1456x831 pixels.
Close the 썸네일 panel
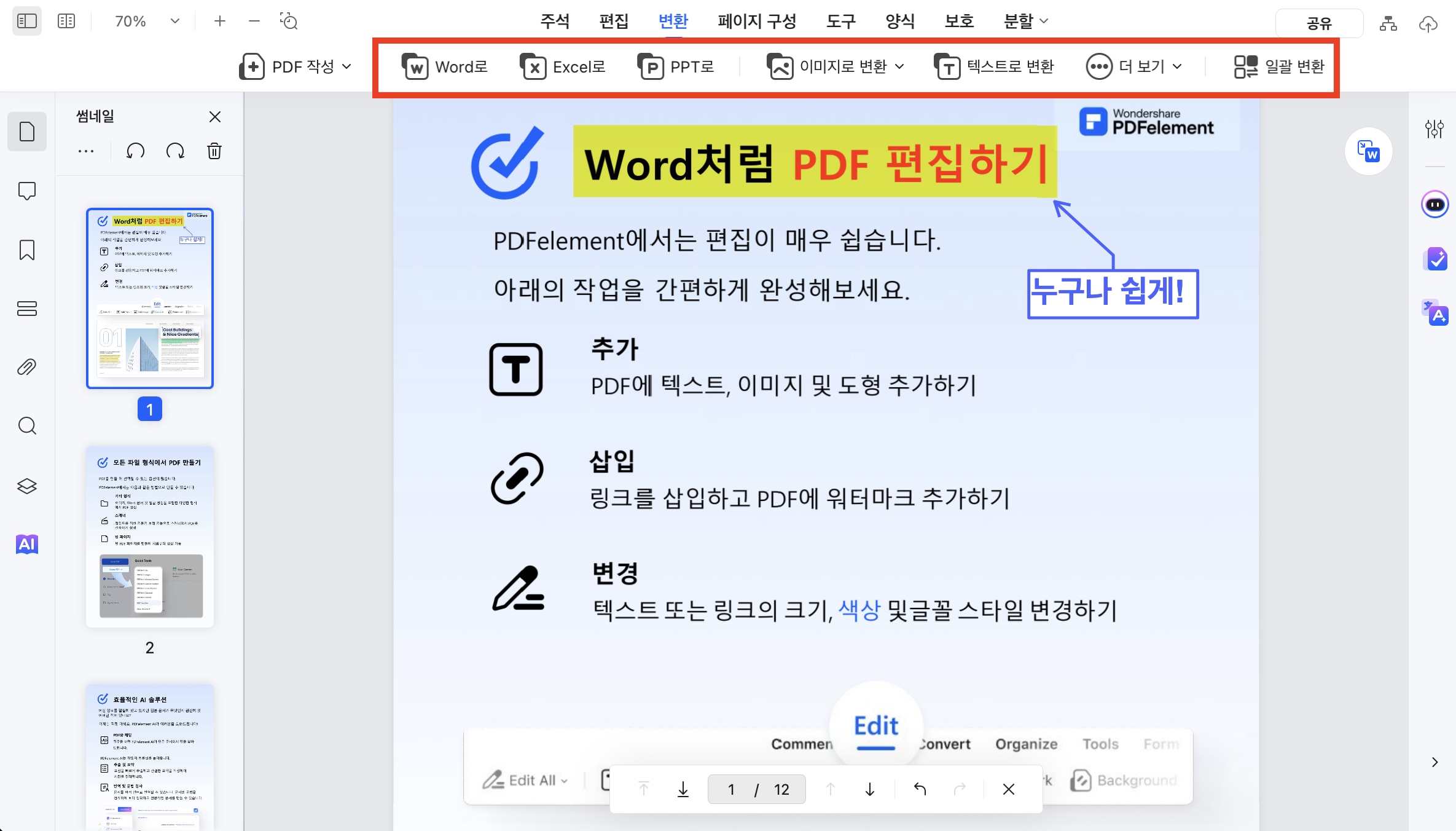[214, 117]
